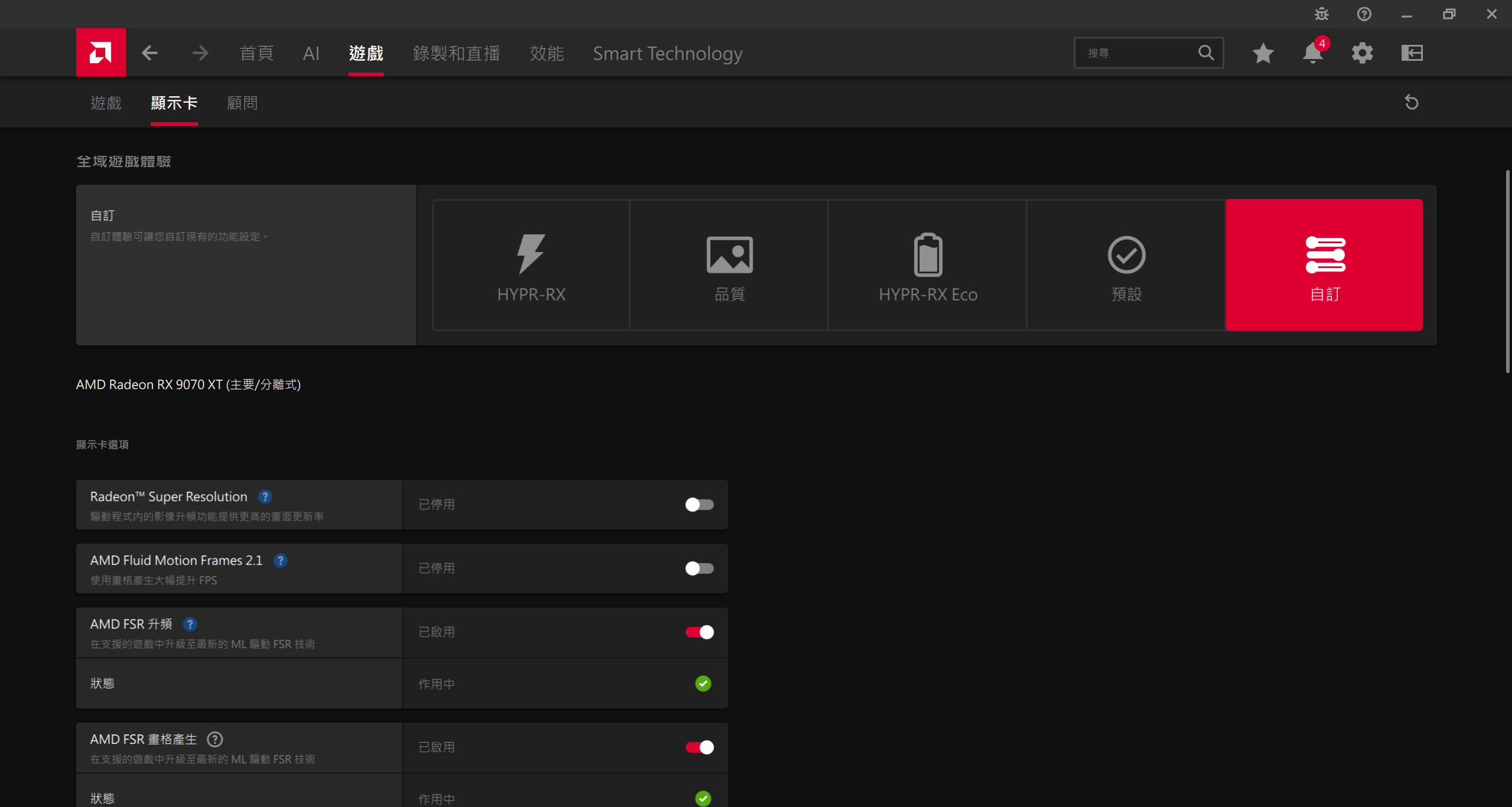Screen dimensions: 1512x807
Task: Show help for Radeon Super Resolution
Action: coord(265,496)
